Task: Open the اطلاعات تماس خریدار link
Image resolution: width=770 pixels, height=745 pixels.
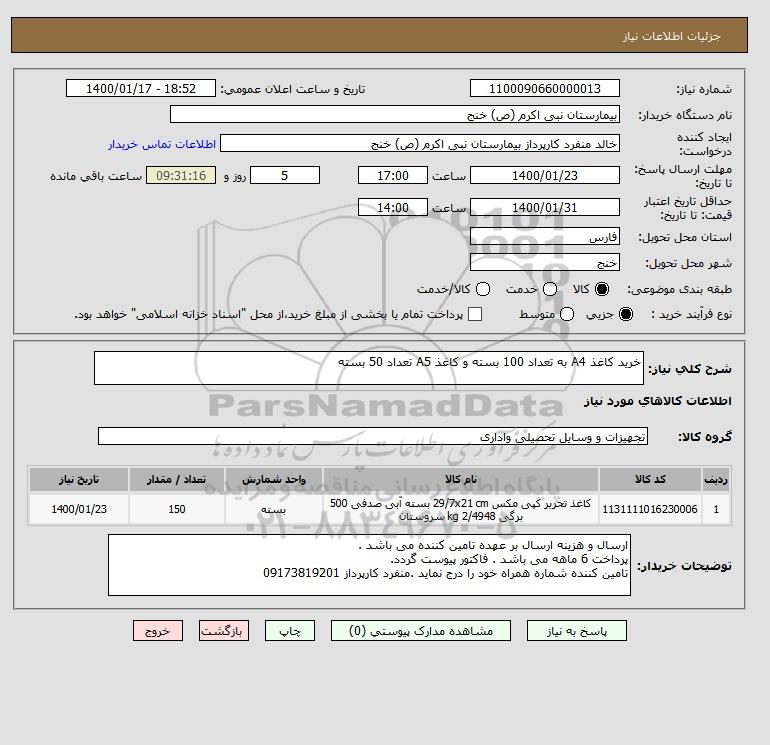Action: coord(162,144)
